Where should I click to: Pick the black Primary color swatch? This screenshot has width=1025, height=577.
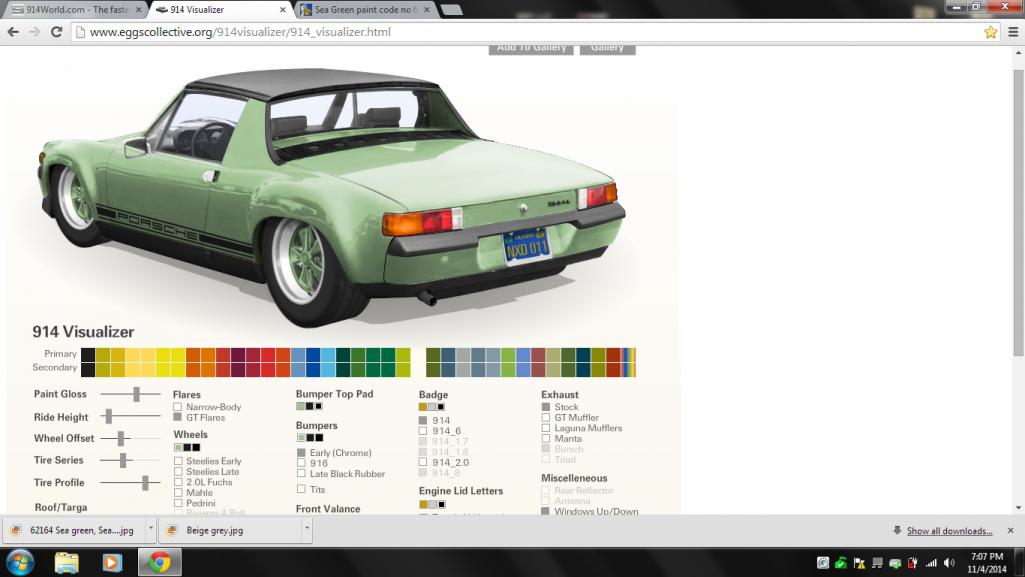[x=88, y=355]
